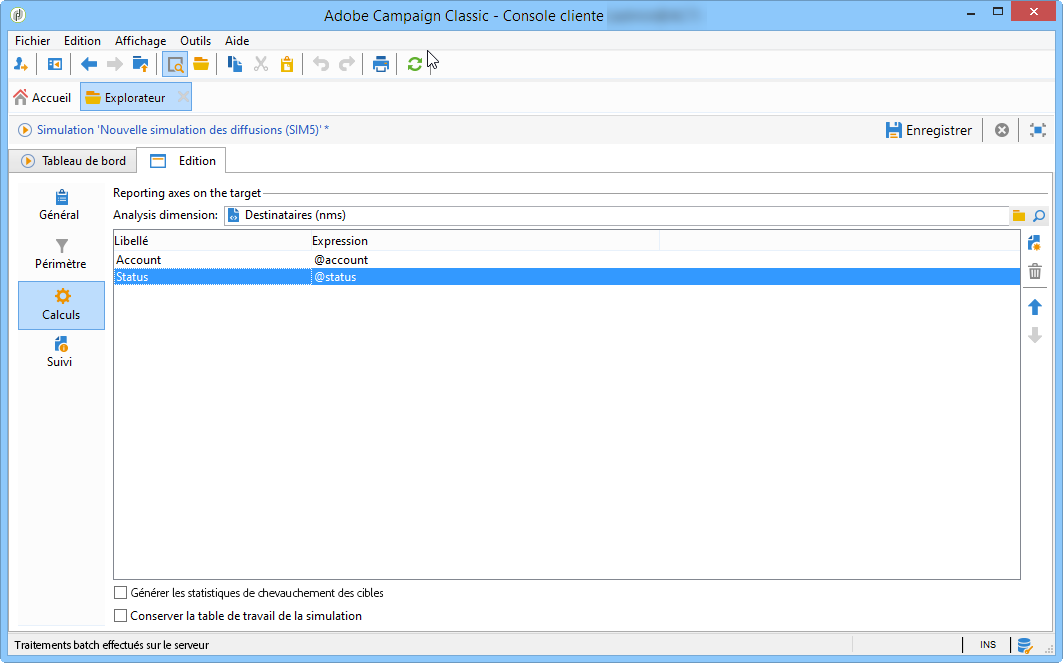The width and height of the screenshot is (1063, 663).
Task: Click the undo arrow icon
Action: (x=321, y=64)
